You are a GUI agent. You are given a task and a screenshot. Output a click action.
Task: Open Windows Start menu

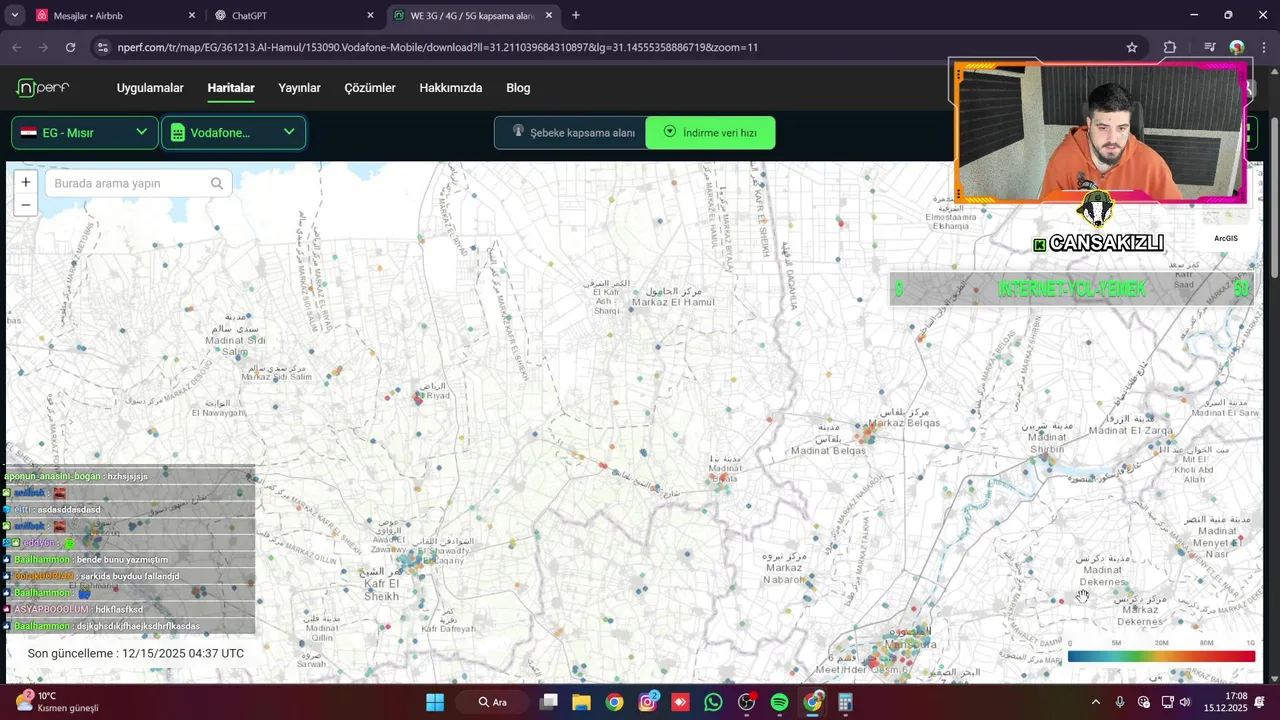pos(435,702)
